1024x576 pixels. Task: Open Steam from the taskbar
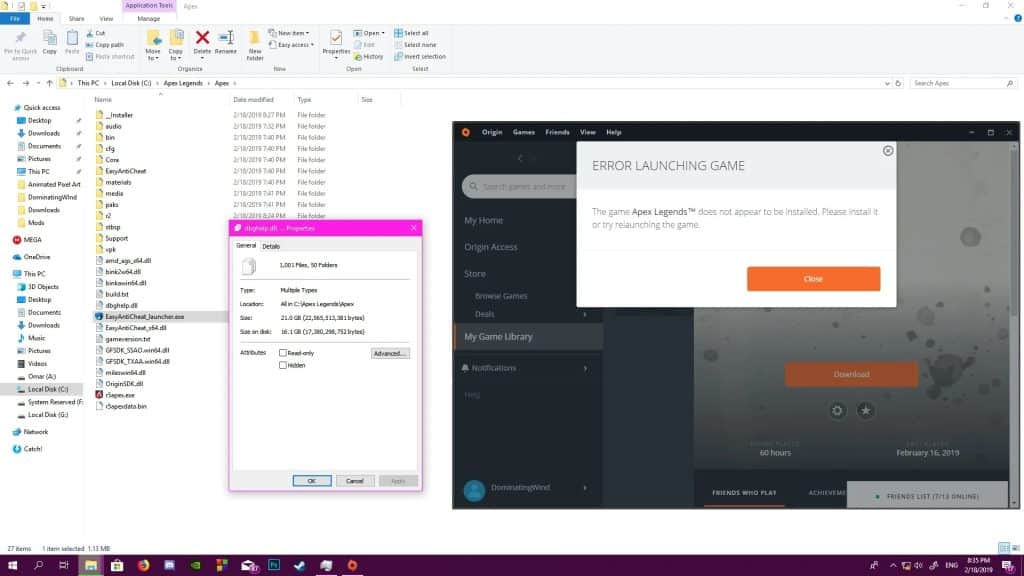tap(300, 566)
